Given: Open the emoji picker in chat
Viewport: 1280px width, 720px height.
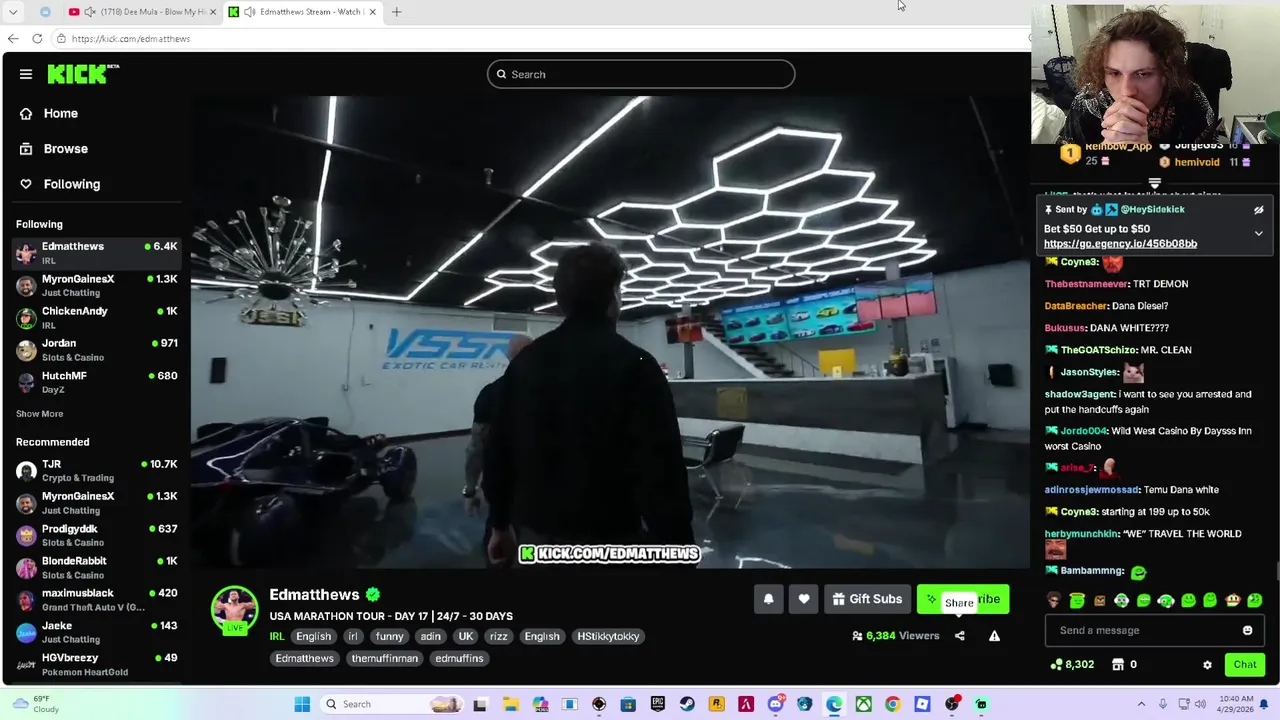Looking at the screenshot, I should [1247, 630].
